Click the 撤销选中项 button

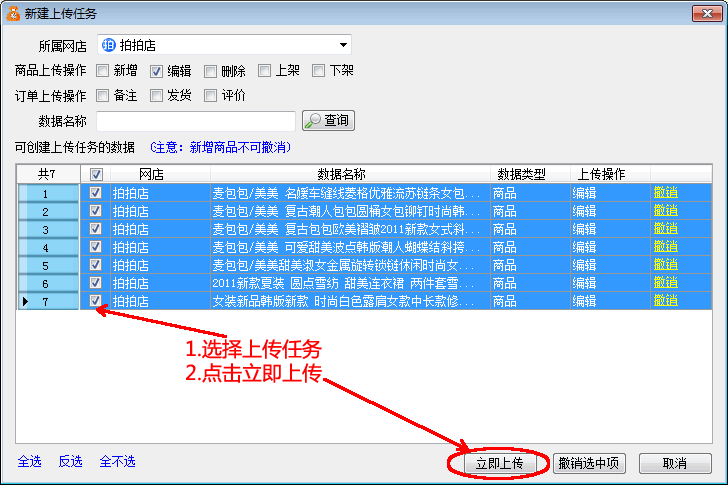click(x=589, y=463)
